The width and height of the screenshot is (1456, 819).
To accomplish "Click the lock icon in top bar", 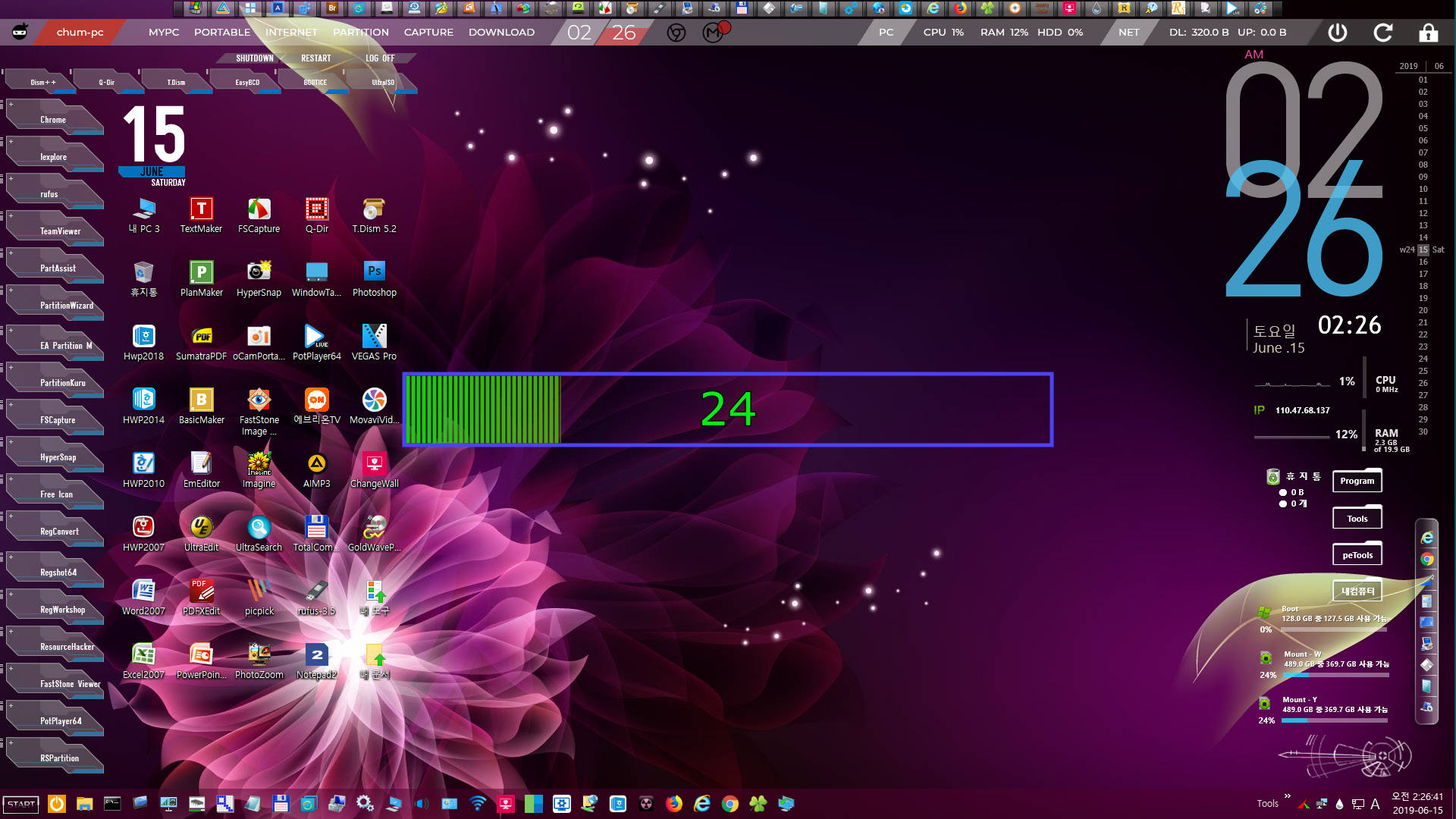I will pyautogui.click(x=1428, y=33).
